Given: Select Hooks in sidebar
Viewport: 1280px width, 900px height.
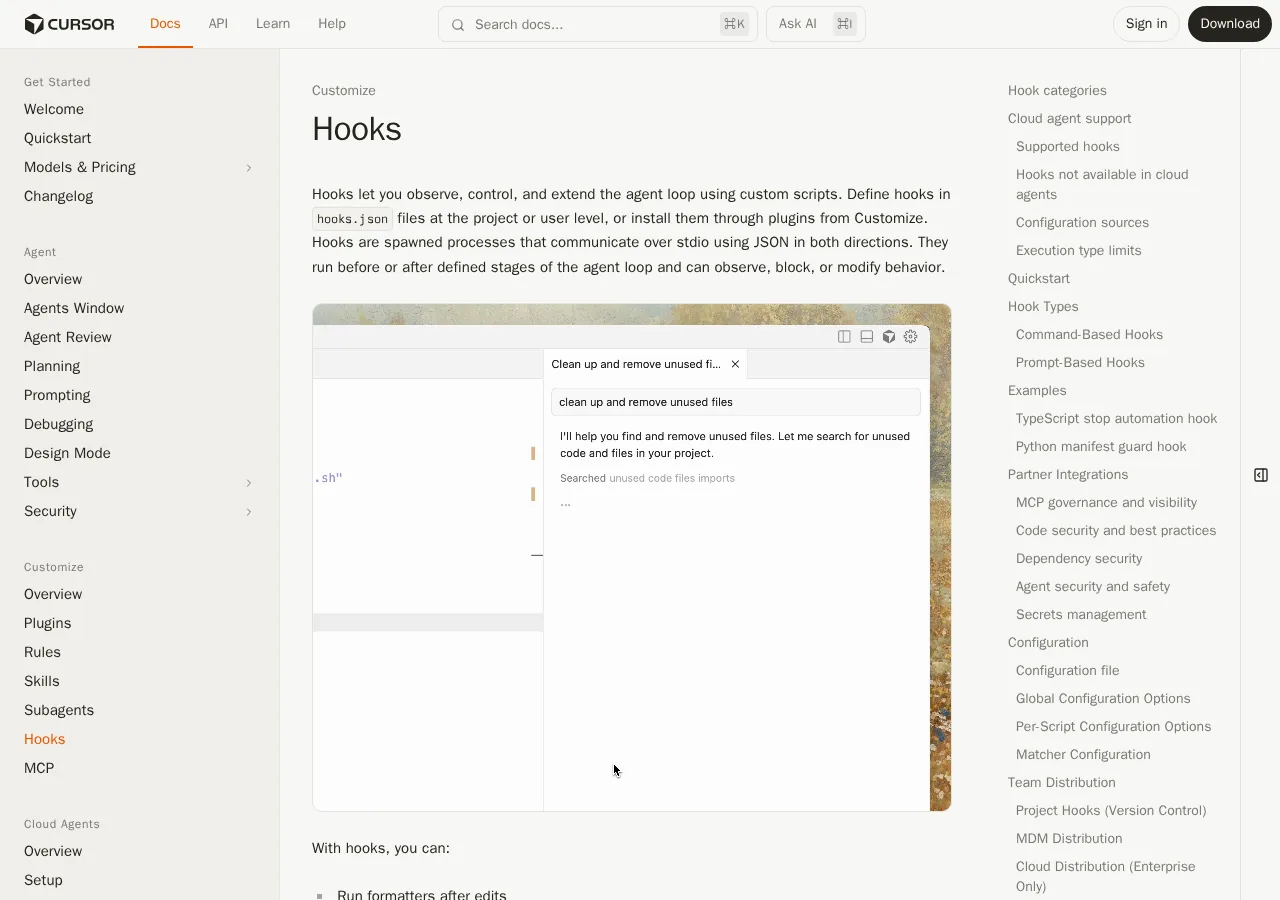Looking at the screenshot, I should [45, 739].
